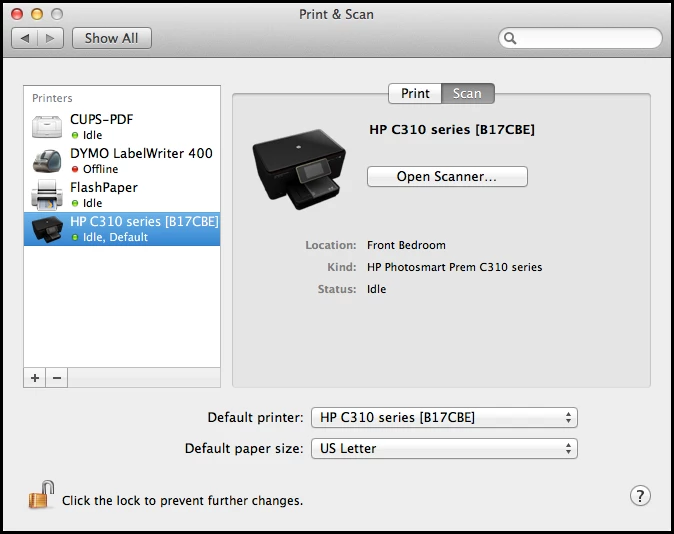Close the Print & Scan window

(17, 14)
